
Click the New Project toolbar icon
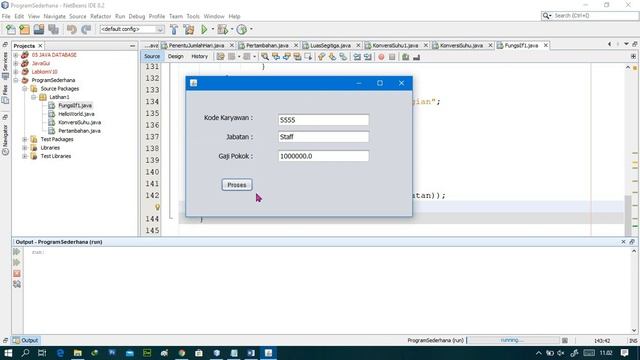pos(24,29)
